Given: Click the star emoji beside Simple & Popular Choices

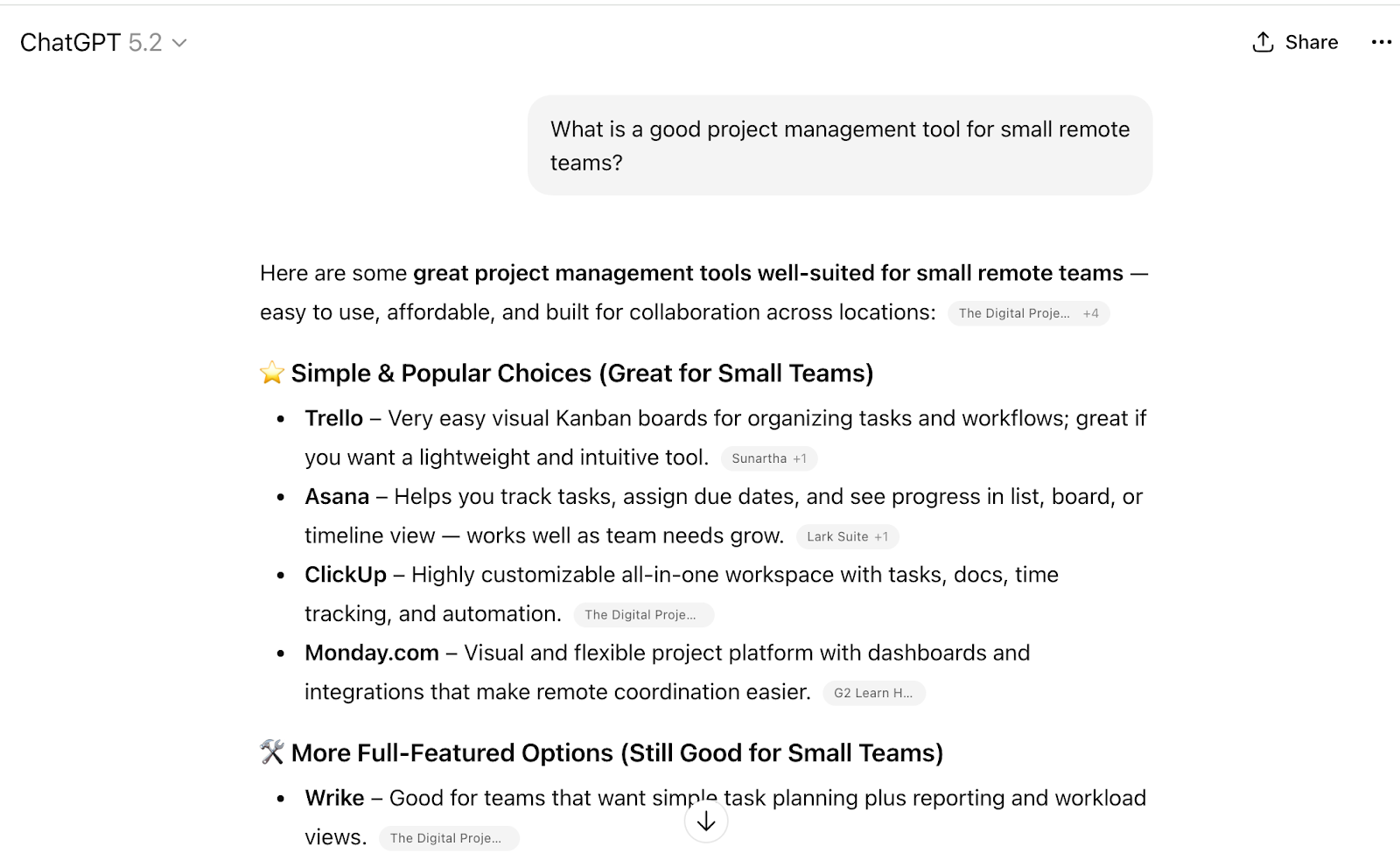Looking at the screenshot, I should [x=272, y=374].
